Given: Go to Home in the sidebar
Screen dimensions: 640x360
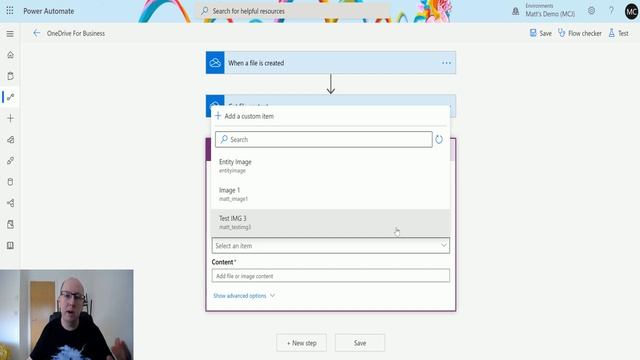Looking at the screenshot, I should tap(10, 55).
